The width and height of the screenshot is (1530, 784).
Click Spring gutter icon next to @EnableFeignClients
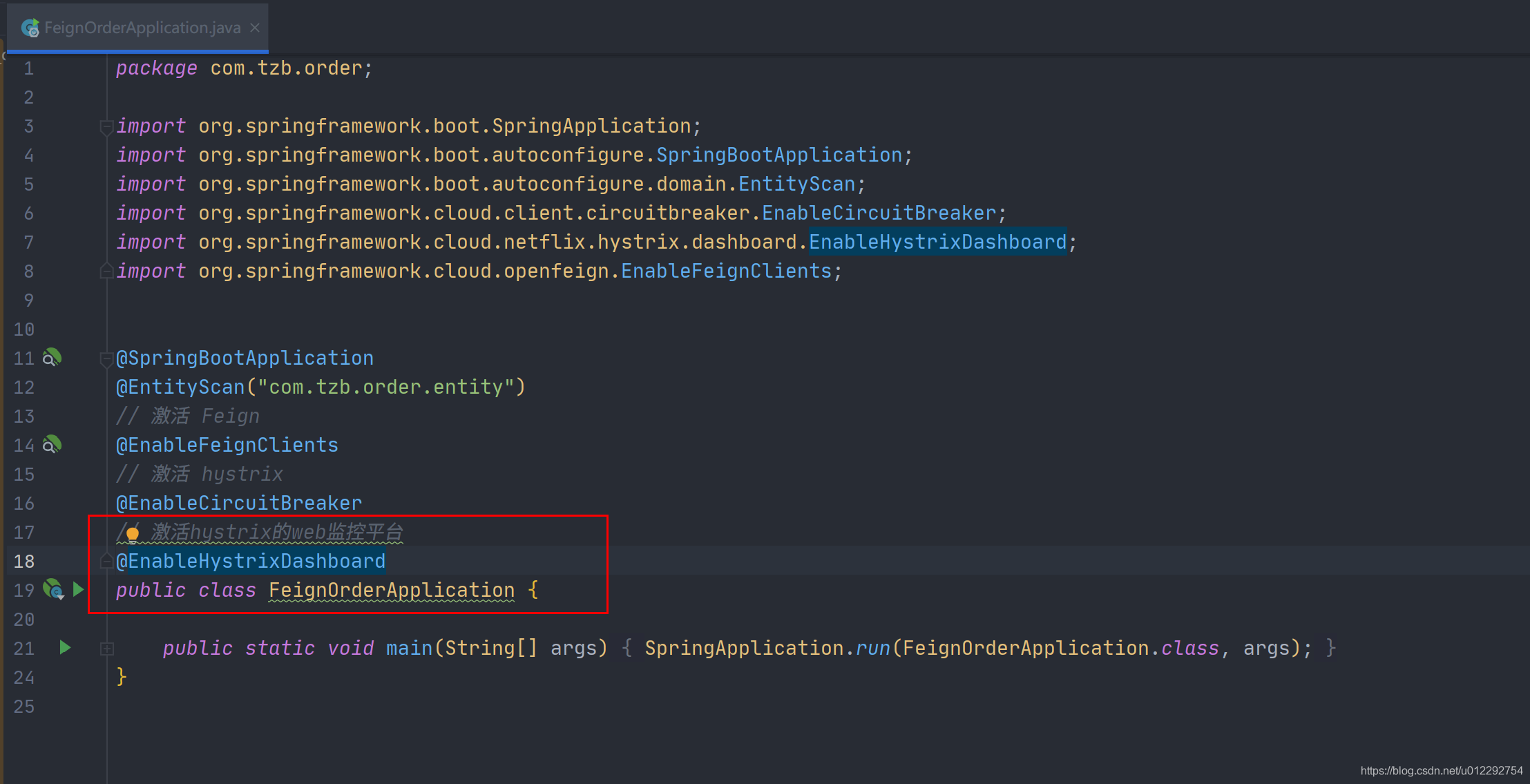coord(51,445)
